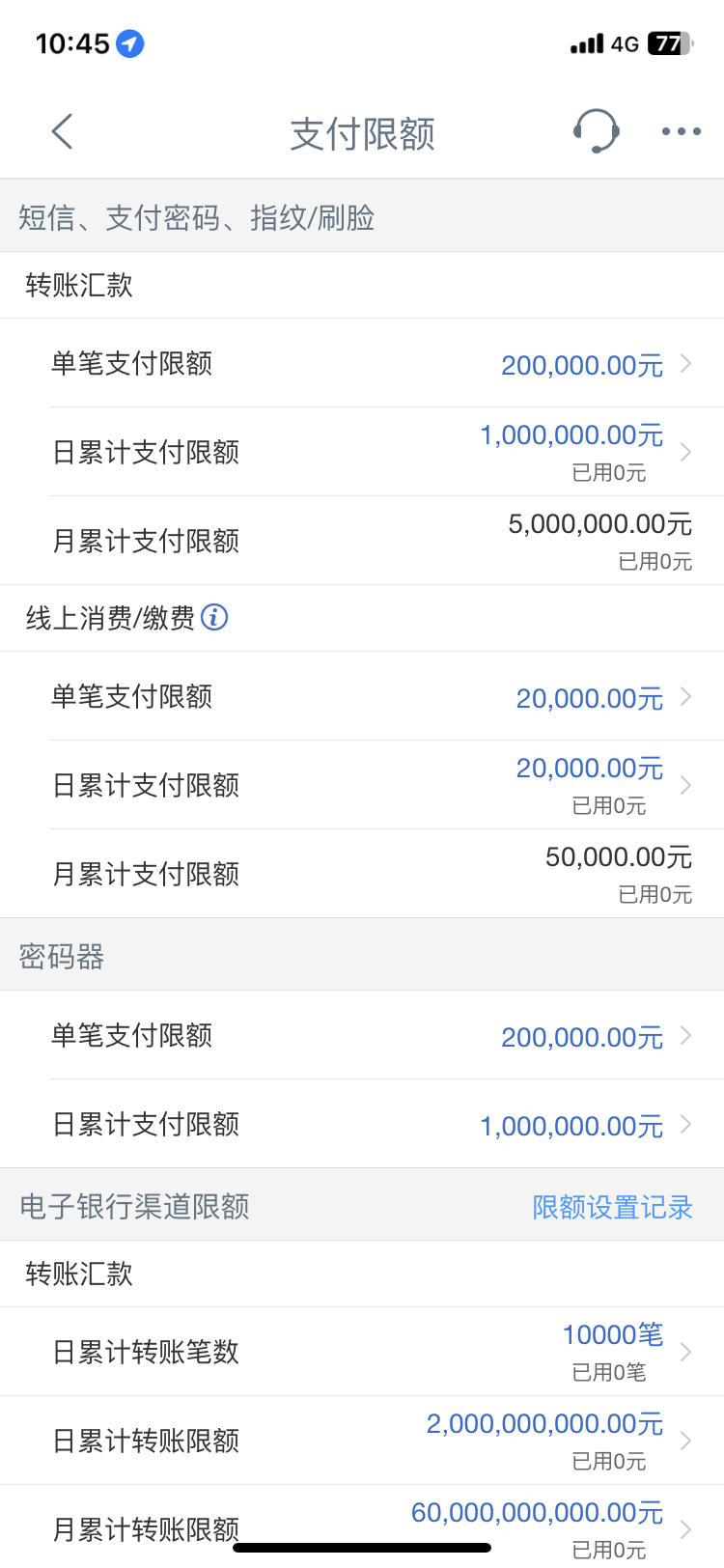Open 线上消费 单笔支付限额 20,000.00元 chevron

click(x=685, y=696)
